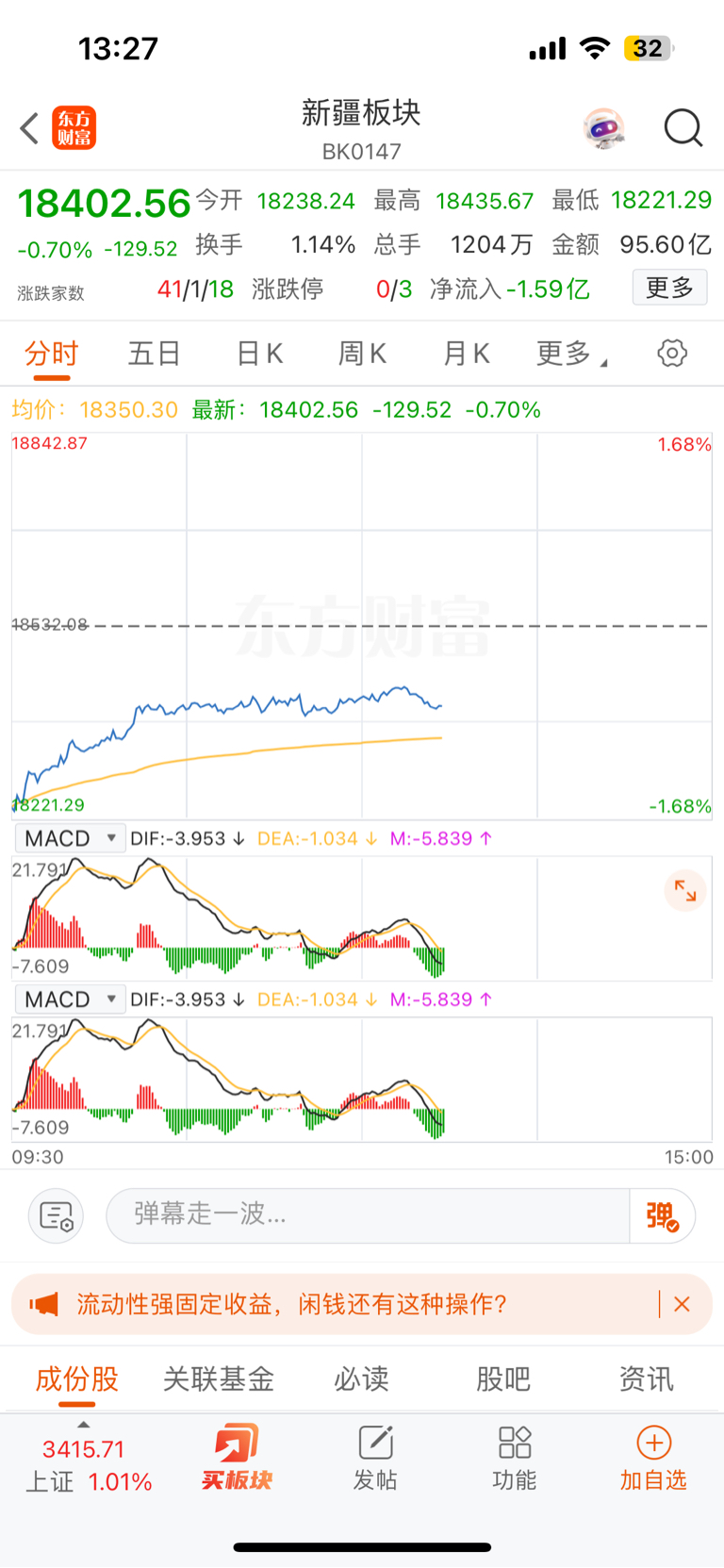
Task: Open the second MACD indicator dropdown
Action: 70,999
